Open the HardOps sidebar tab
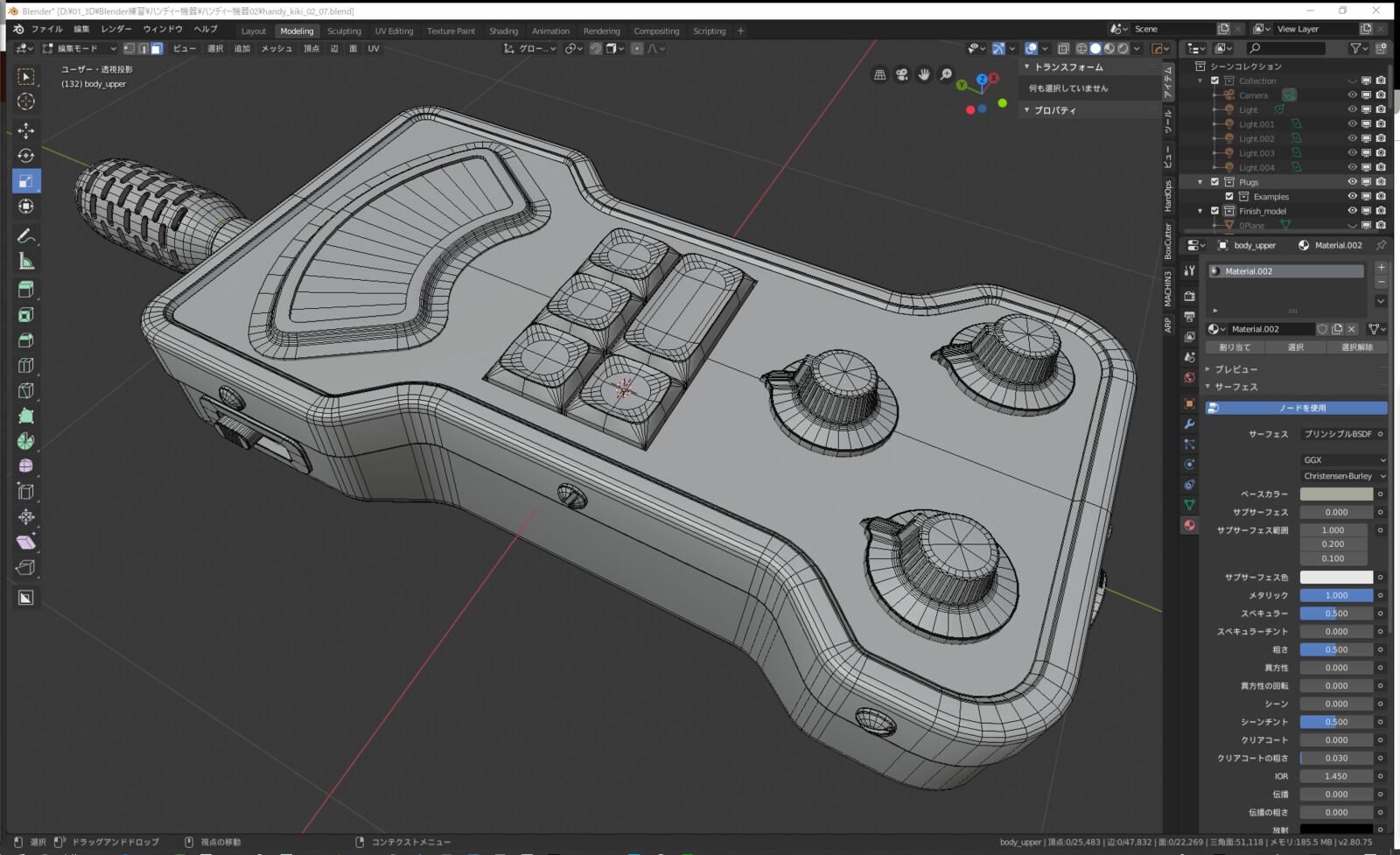 tap(1168, 196)
